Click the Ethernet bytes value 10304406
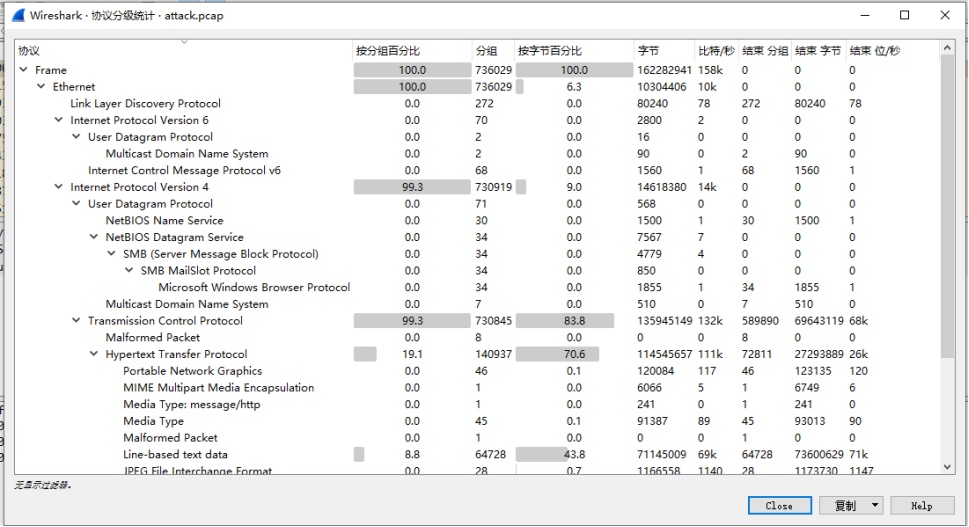This screenshot has height=527, width=969. point(662,86)
